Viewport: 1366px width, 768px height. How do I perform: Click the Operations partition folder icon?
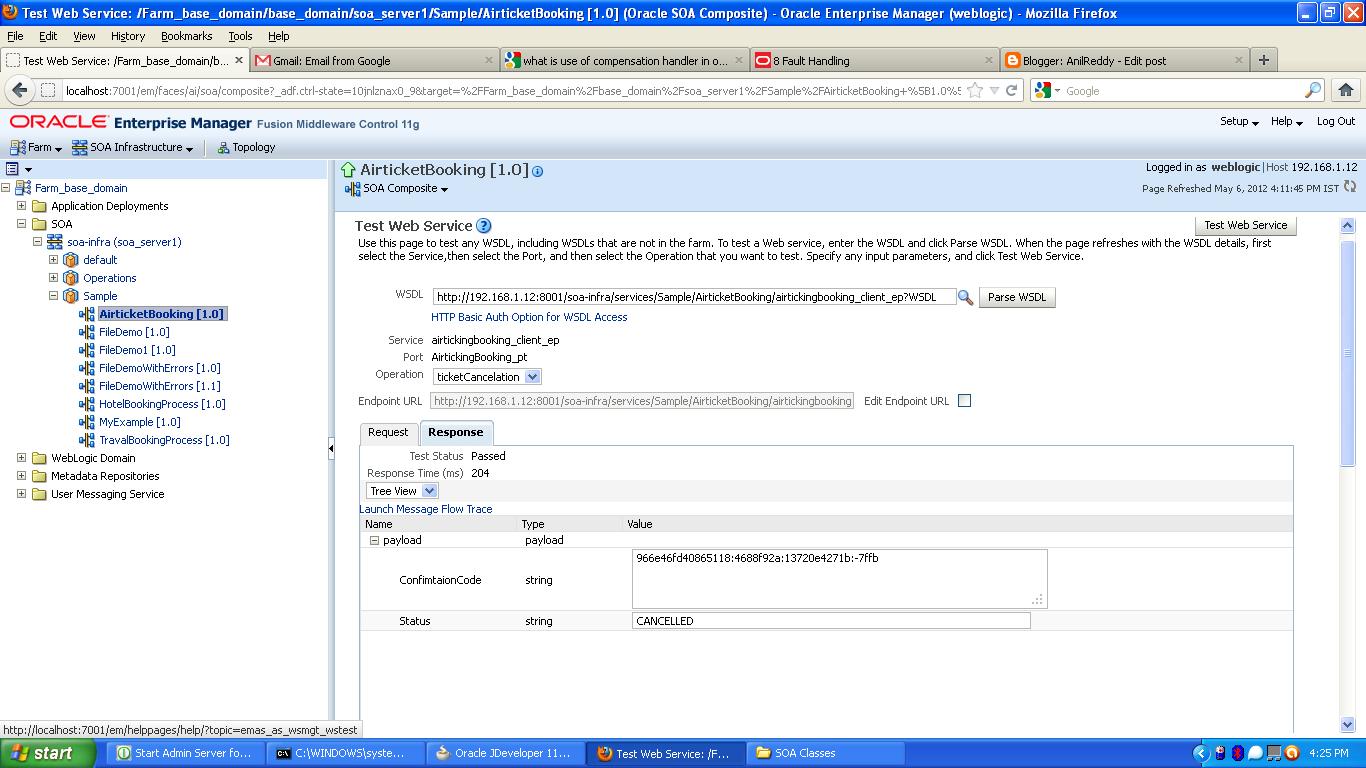pos(71,278)
